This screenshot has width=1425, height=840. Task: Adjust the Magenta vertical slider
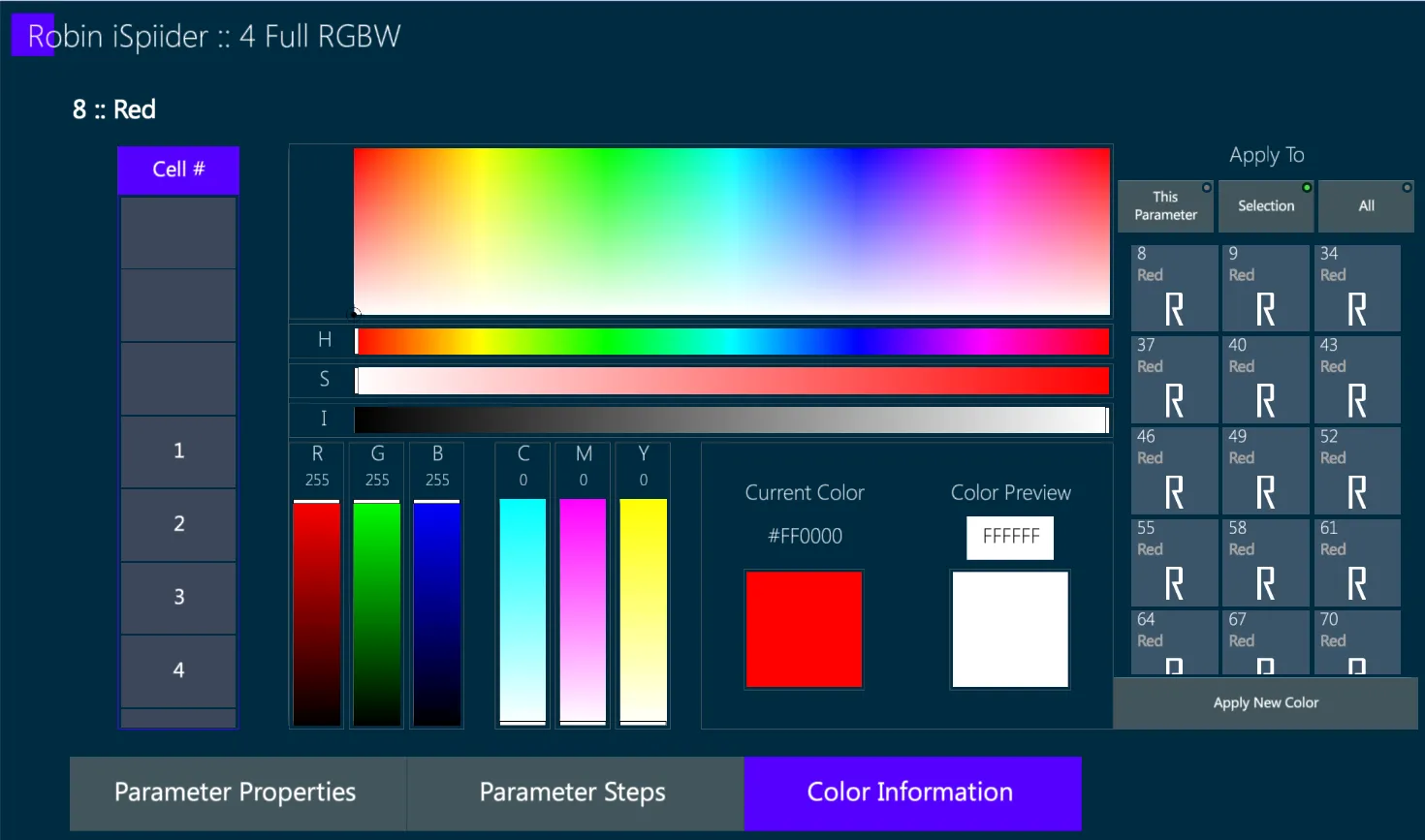click(x=583, y=612)
